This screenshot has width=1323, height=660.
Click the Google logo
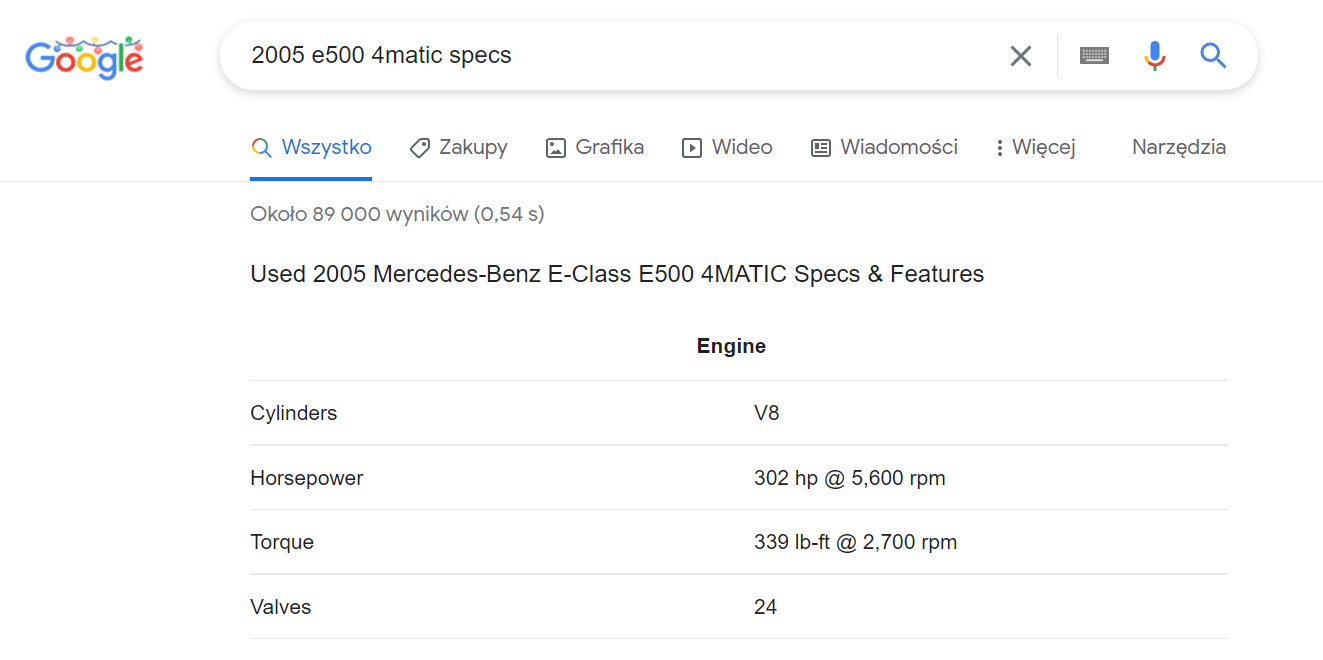pos(84,58)
